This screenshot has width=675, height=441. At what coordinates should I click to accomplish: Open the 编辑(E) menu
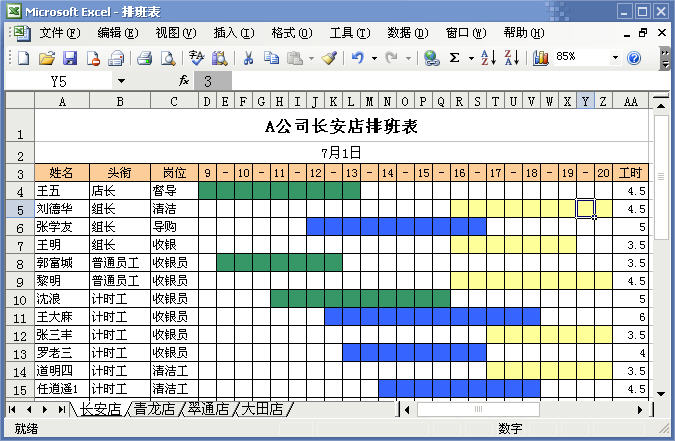pos(118,33)
